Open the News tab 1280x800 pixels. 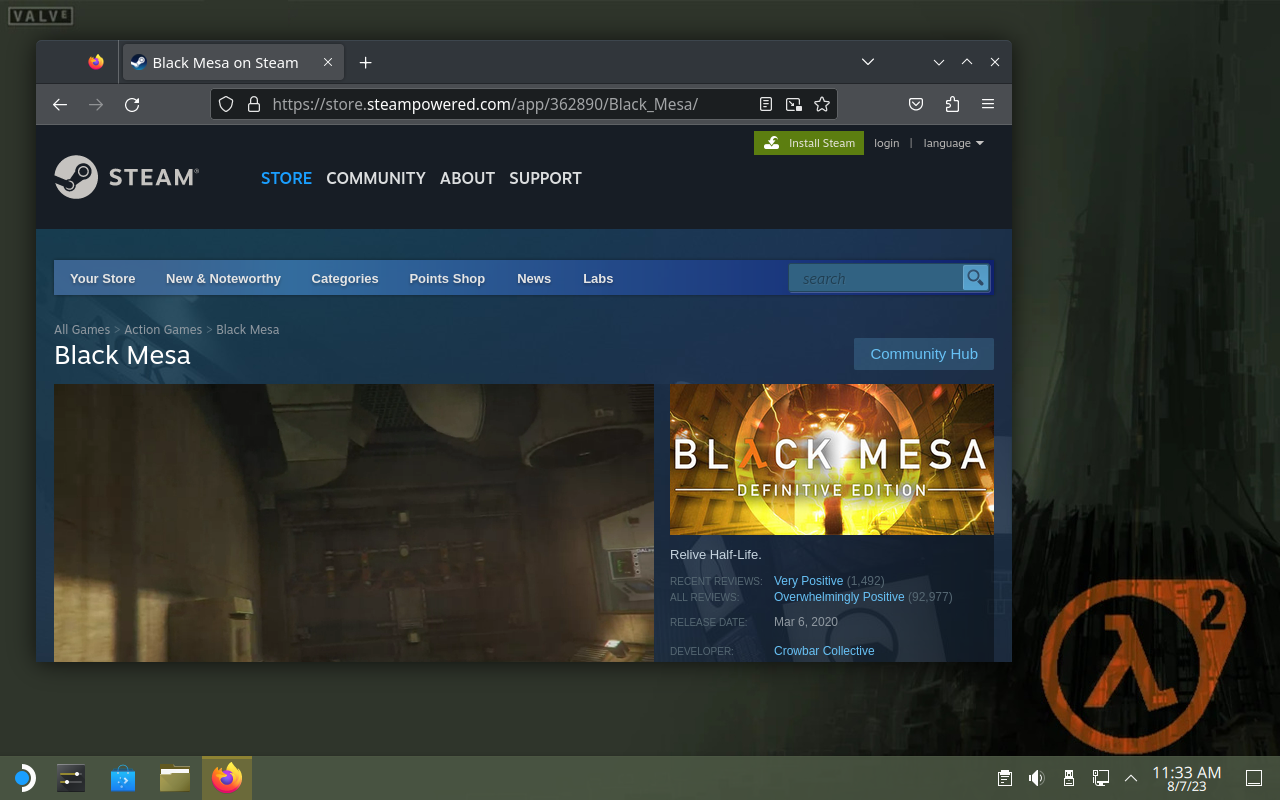(534, 279)
